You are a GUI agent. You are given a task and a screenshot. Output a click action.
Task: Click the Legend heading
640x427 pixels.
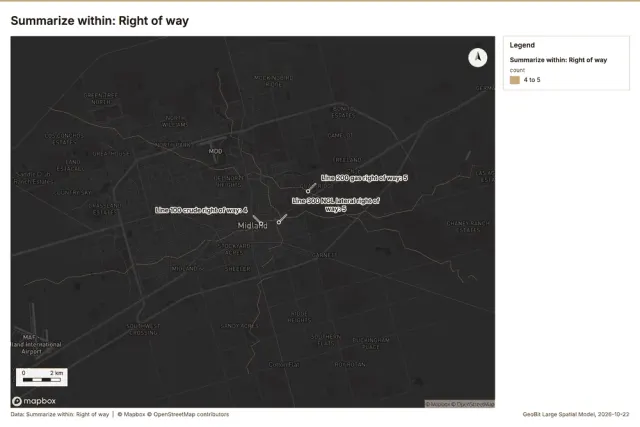522,45
